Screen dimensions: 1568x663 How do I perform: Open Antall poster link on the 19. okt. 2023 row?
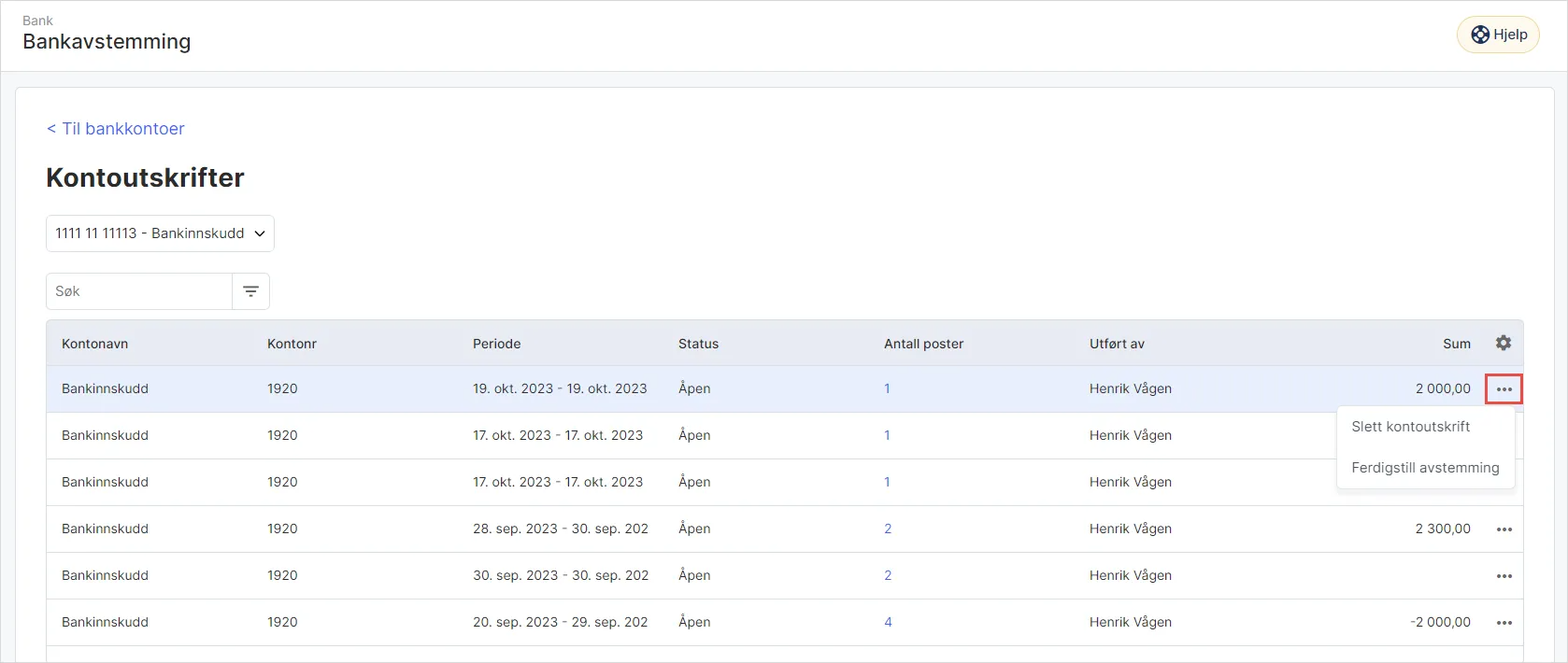tap(887, 388)
